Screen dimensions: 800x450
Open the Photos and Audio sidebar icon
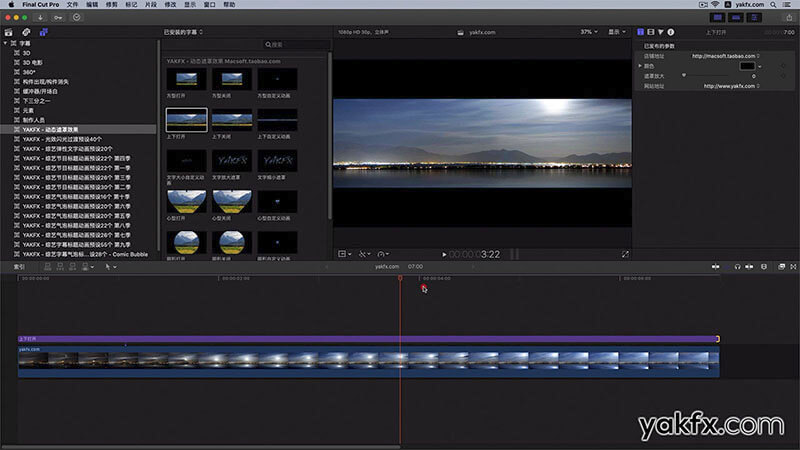pyautogui.click(x=26, y=32)
